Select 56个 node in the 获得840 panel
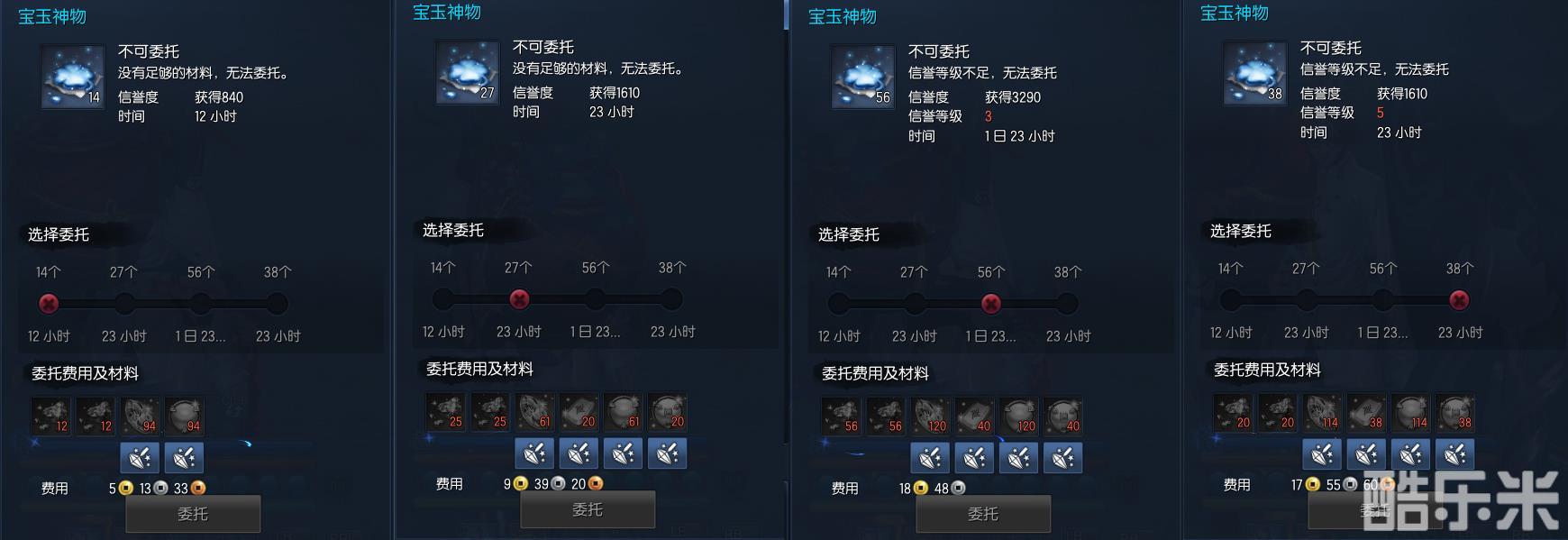Screen dimensions: 1568x540 (x=200, y=304)
